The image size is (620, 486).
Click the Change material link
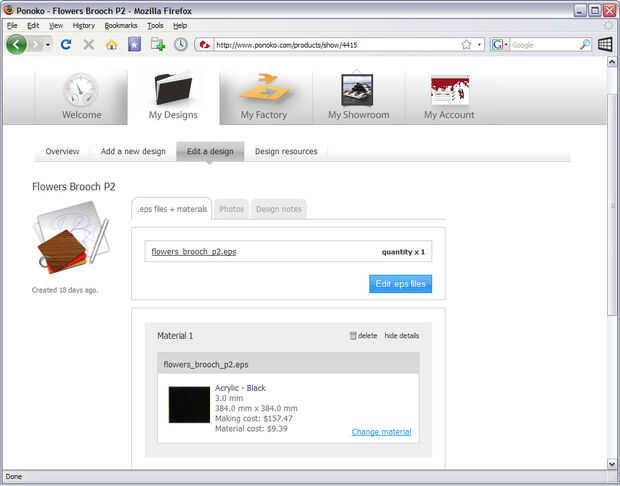(x=381, y=432)
